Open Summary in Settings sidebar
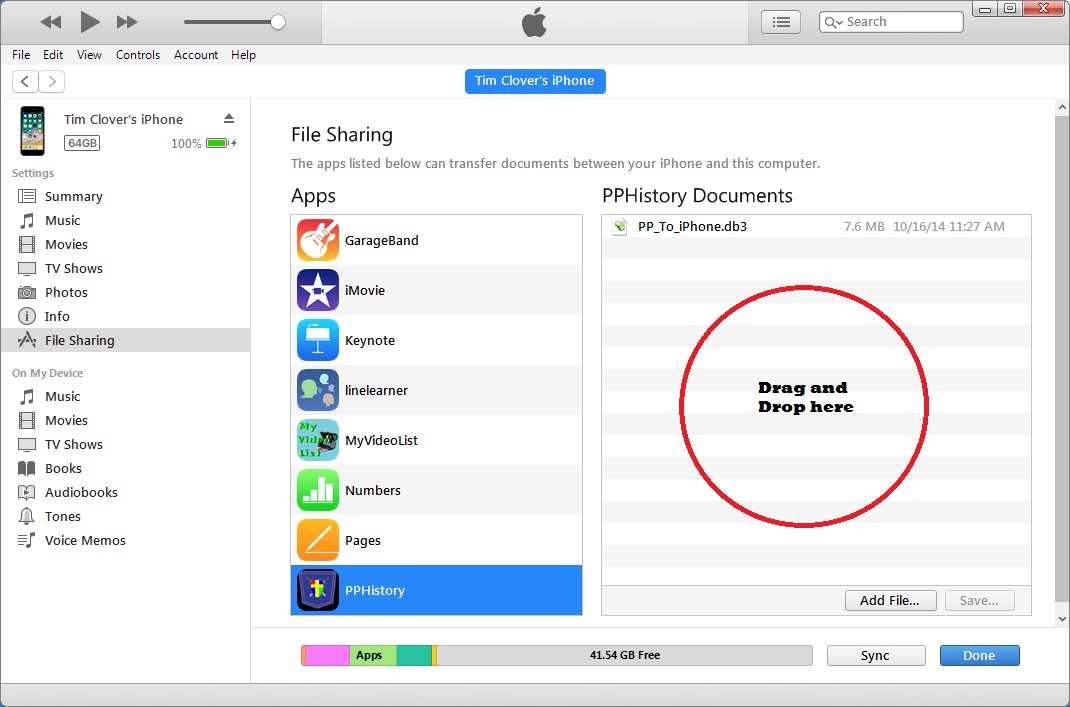 coord(73,197)
